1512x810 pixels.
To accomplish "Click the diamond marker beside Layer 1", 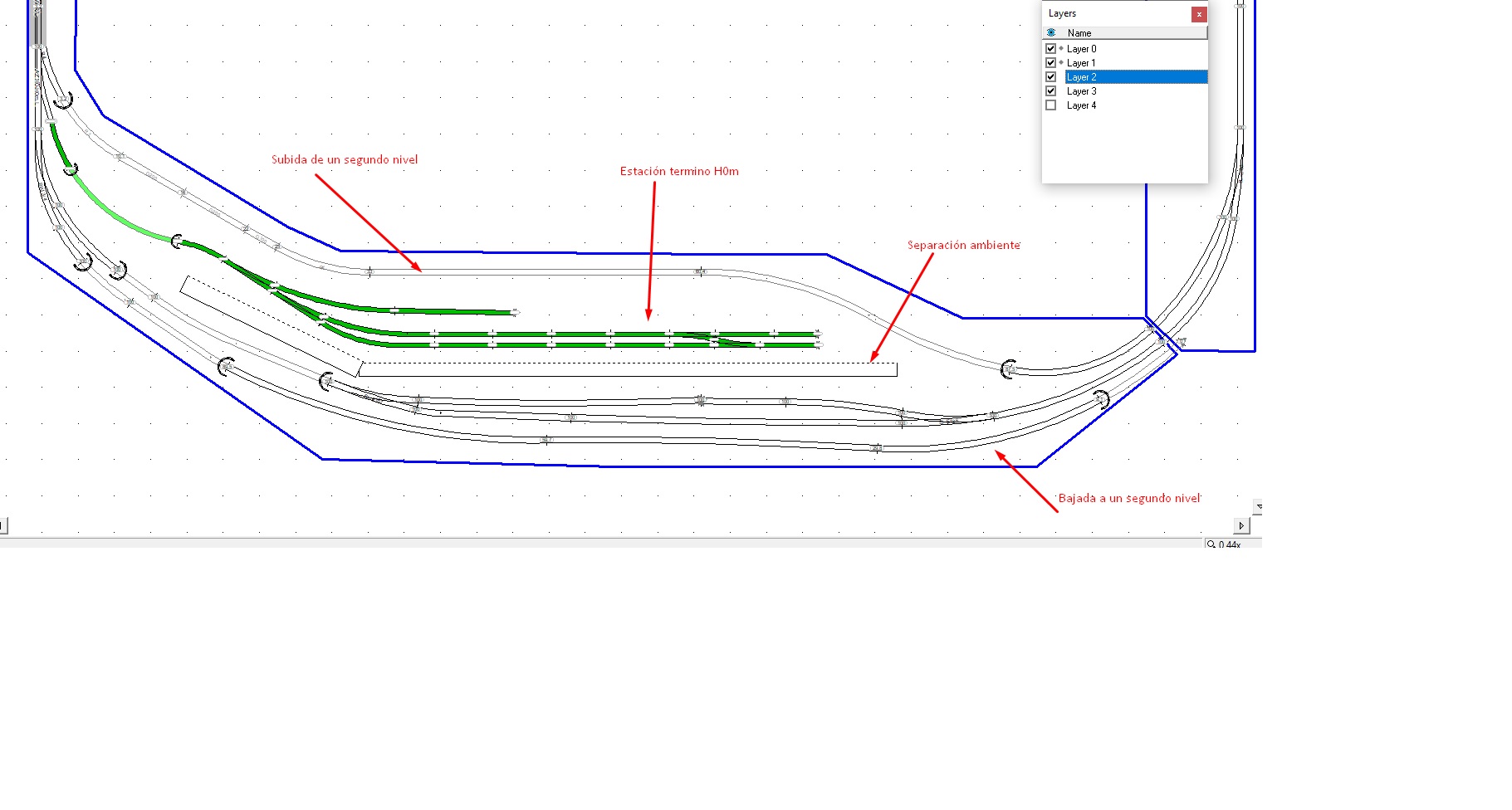I will click(x=1061, y=63).
